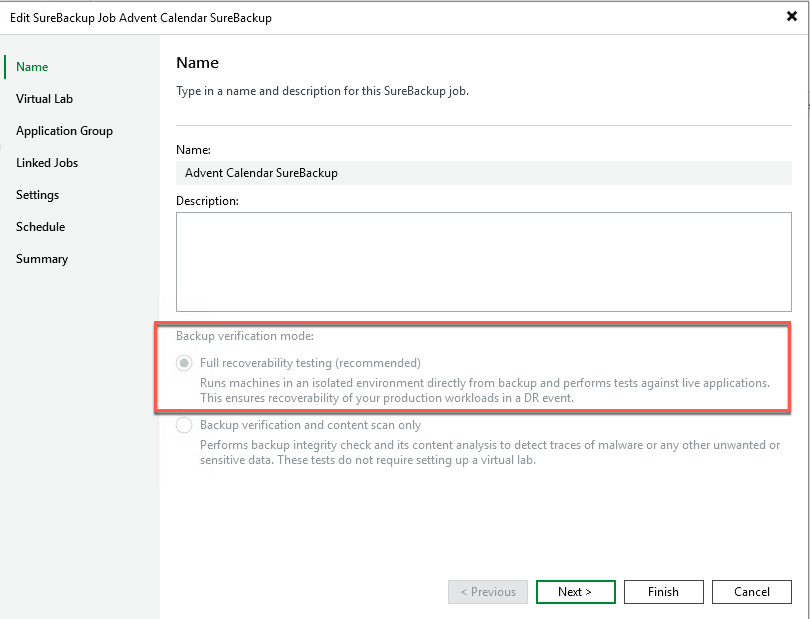Click the Name field containing Advent Calendar SureBackup
Screen dimensions: 810x619
(484, 173)
